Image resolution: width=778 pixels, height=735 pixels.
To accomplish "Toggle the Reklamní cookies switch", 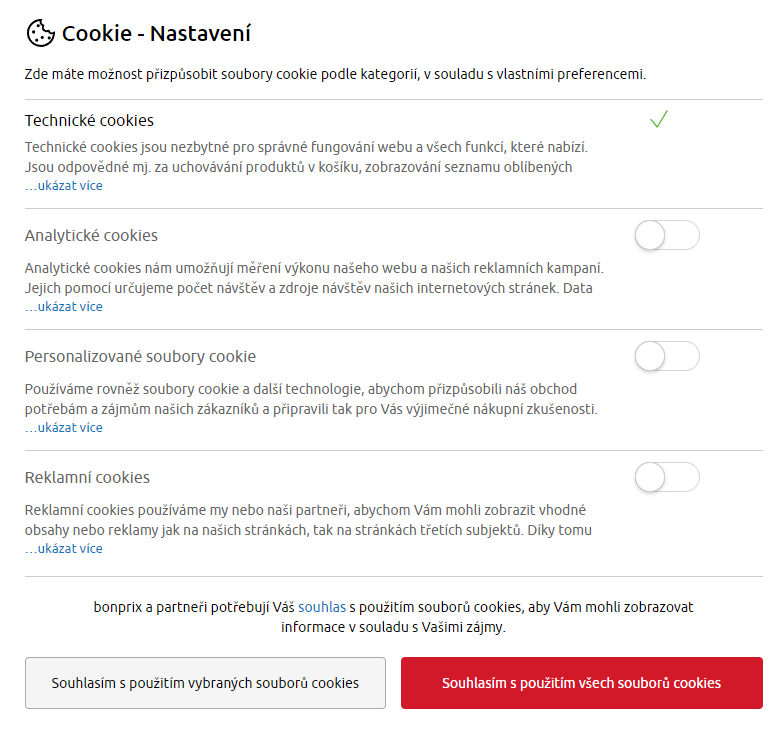I will point(667,477).
